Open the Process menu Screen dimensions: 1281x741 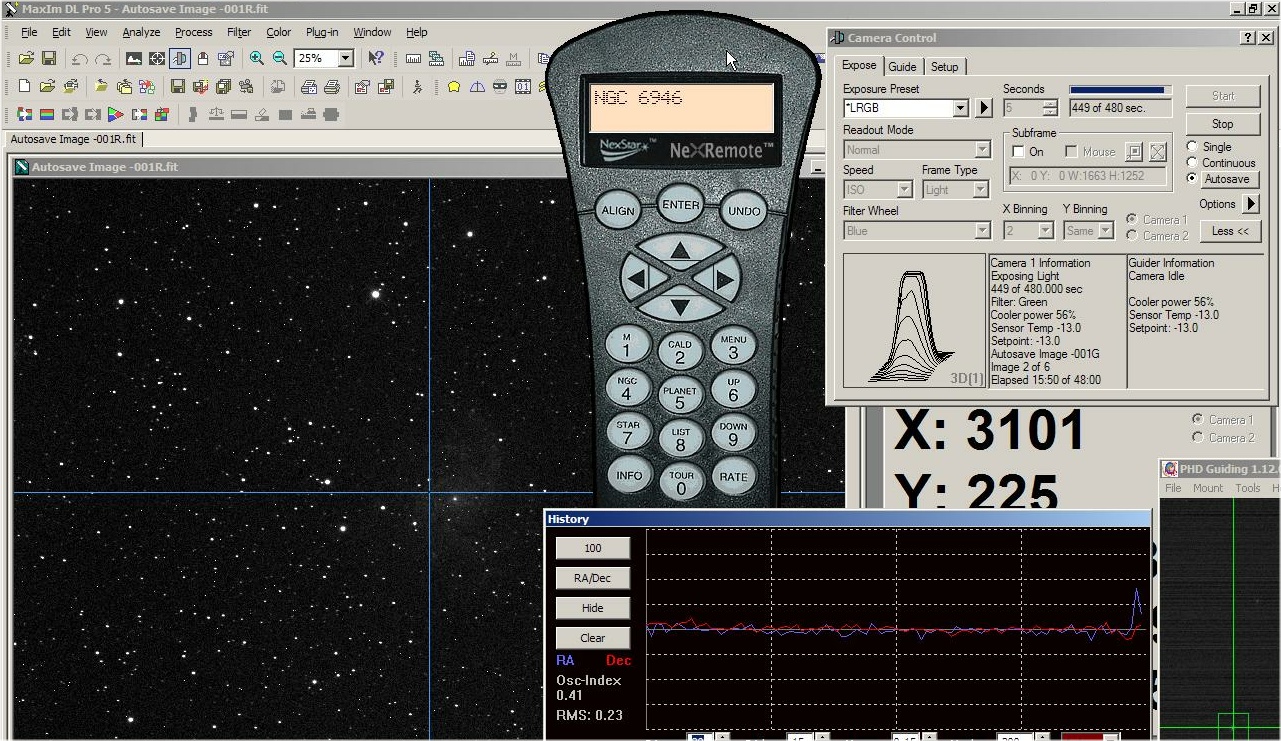pos(193,32)
